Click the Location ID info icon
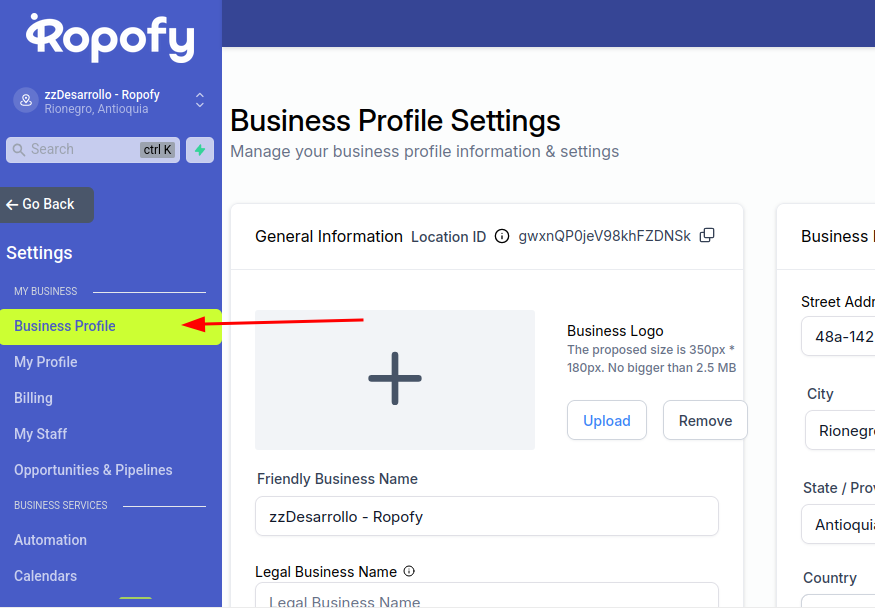This screenshot has width=875, height=609. click(x=502, y=237)
